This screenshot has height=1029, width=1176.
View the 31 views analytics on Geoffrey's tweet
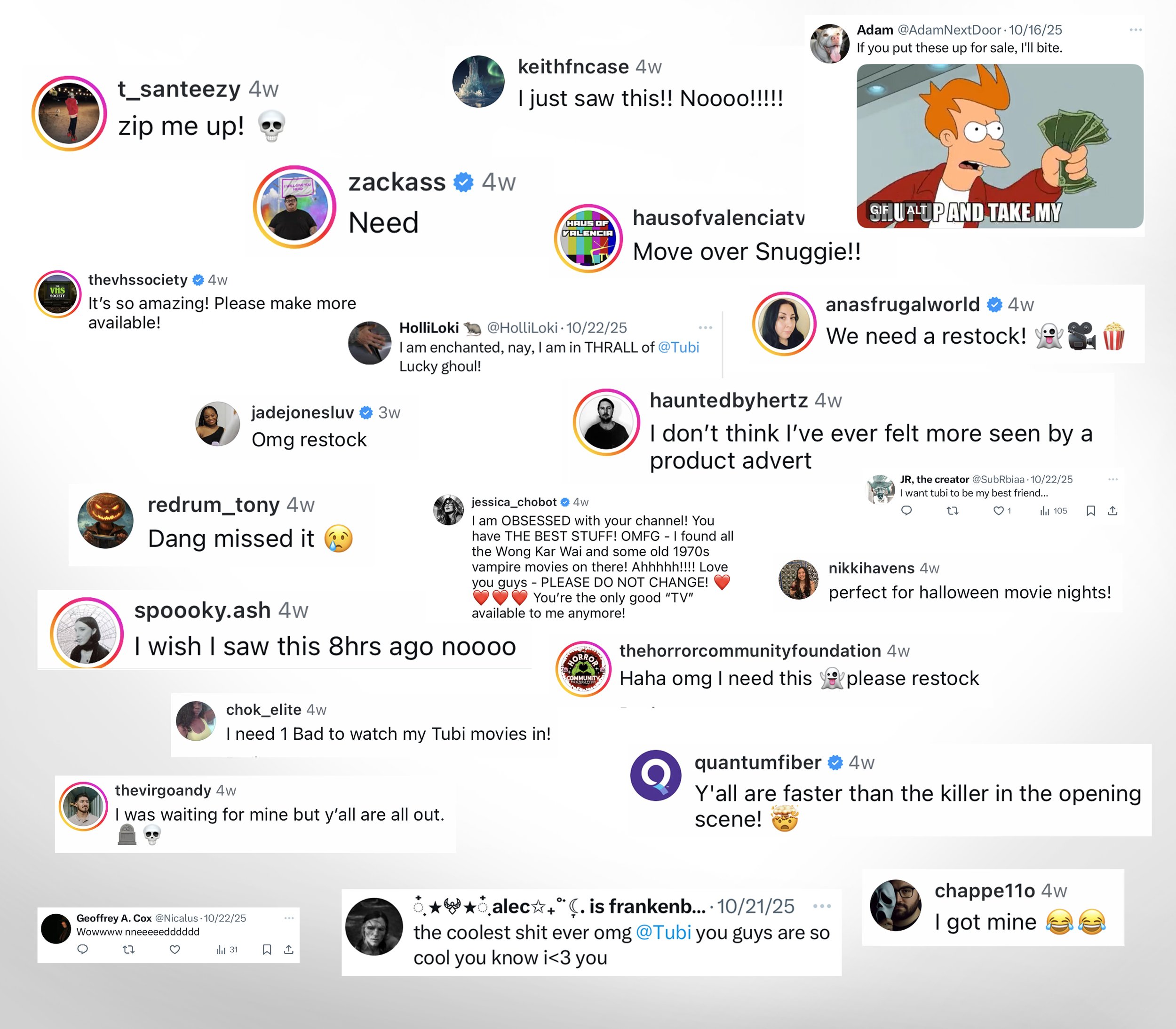pos(227,950)
